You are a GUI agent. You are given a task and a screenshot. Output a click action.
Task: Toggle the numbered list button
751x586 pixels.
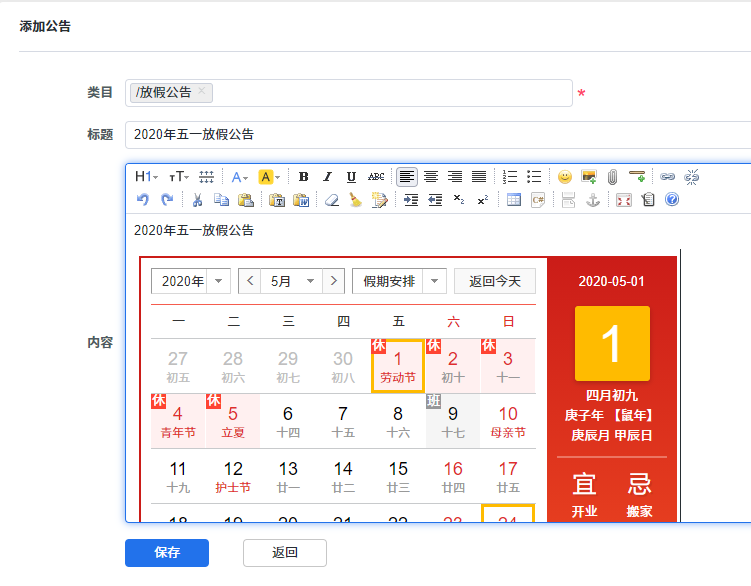(510, 177)
